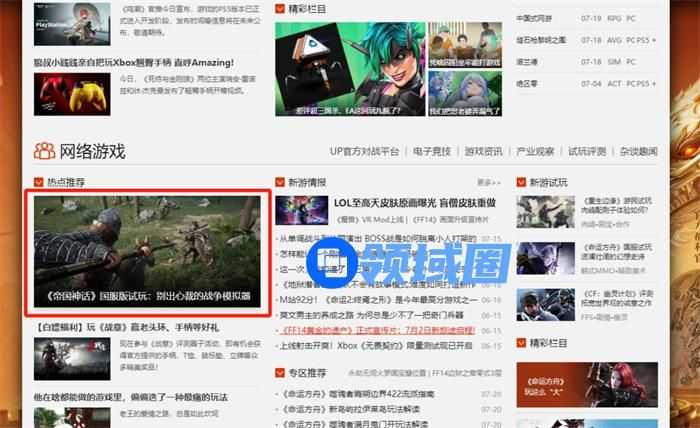View the green-haired character featured image

pos(347,68)
